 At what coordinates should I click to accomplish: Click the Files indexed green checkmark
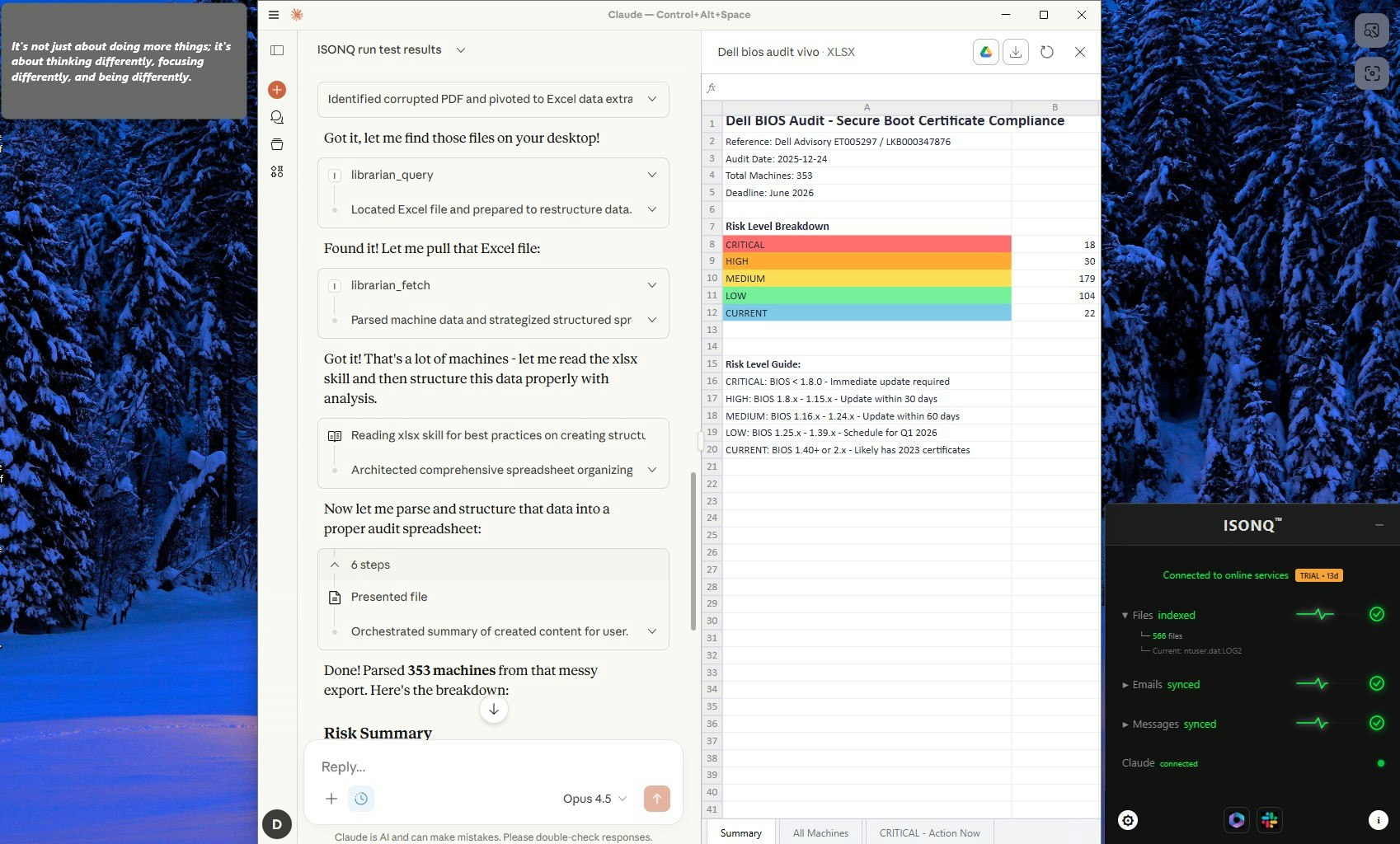[x=1377, y=614]
